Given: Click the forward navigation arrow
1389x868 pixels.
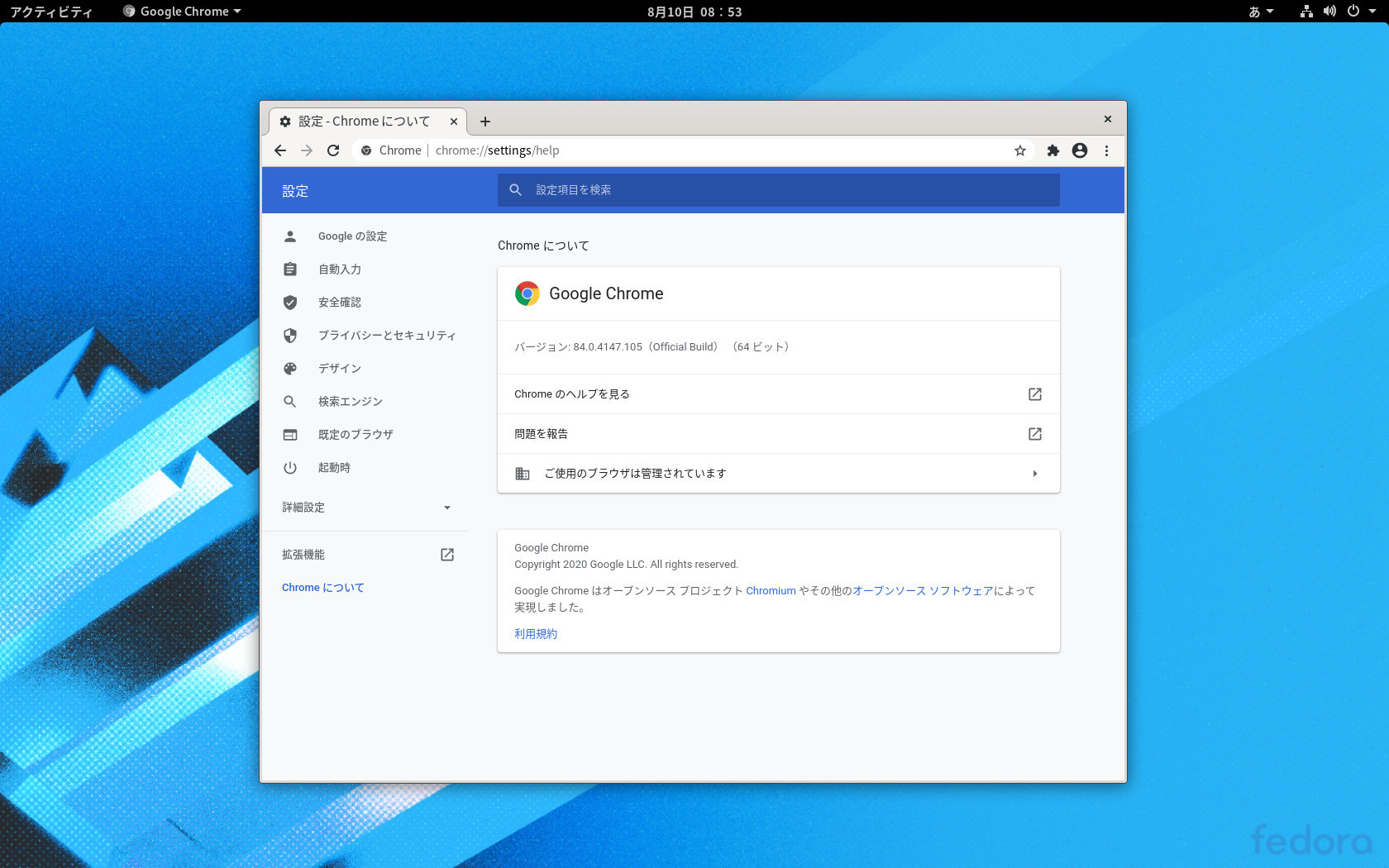Looking at the screenshot, I should (307, 150).
